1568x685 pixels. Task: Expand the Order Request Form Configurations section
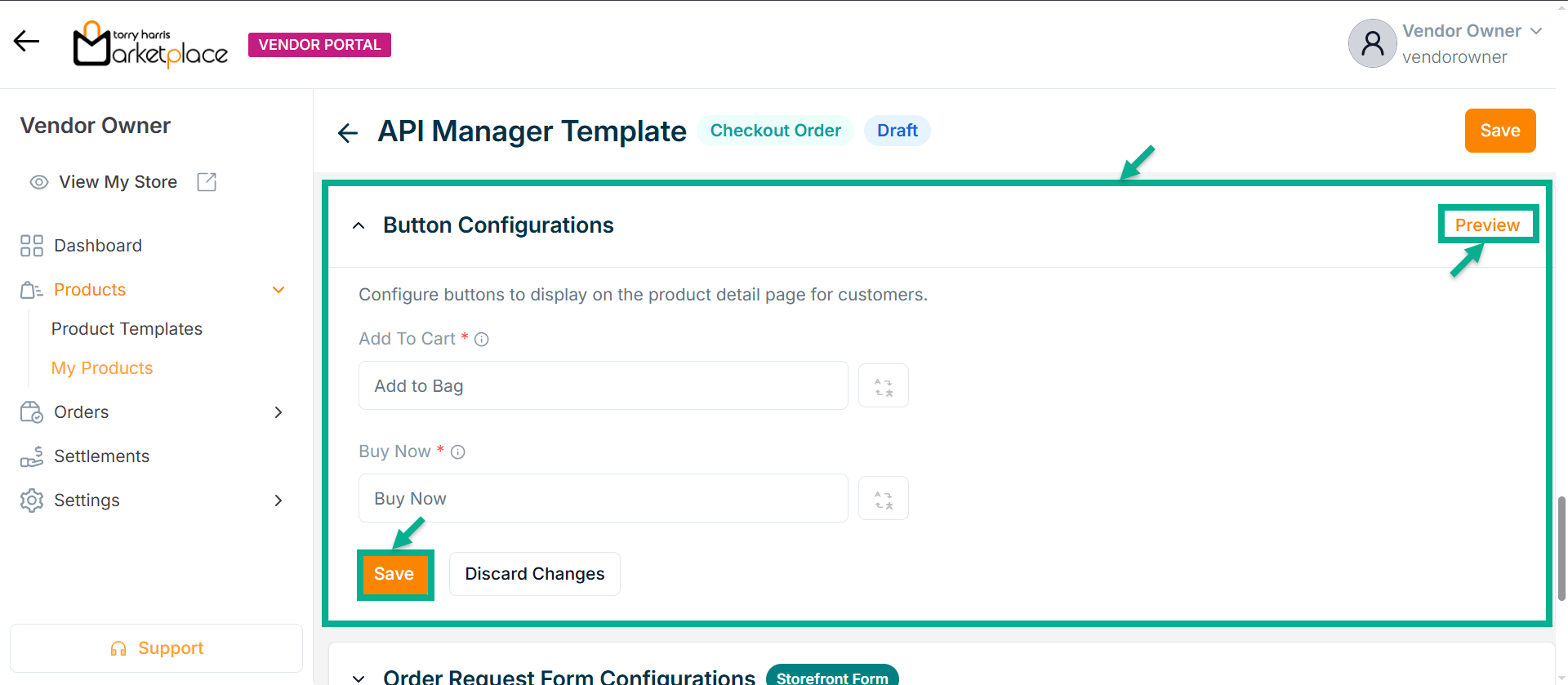click(359, 678)
